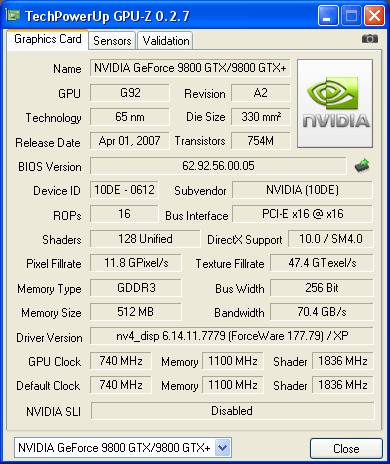Click the BIOS Version value 62.92.56.00.05

click(218, 166)
